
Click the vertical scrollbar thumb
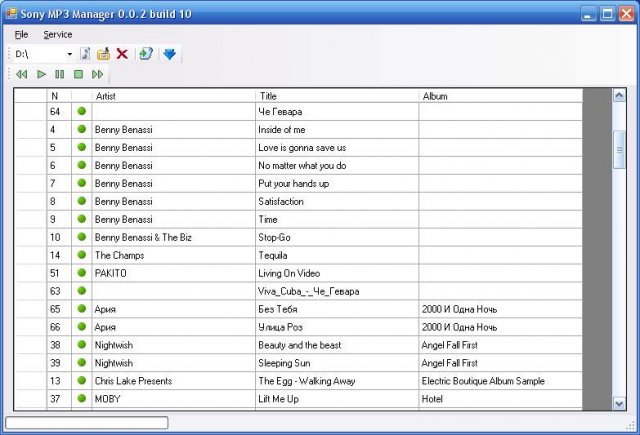coord(619,150)
